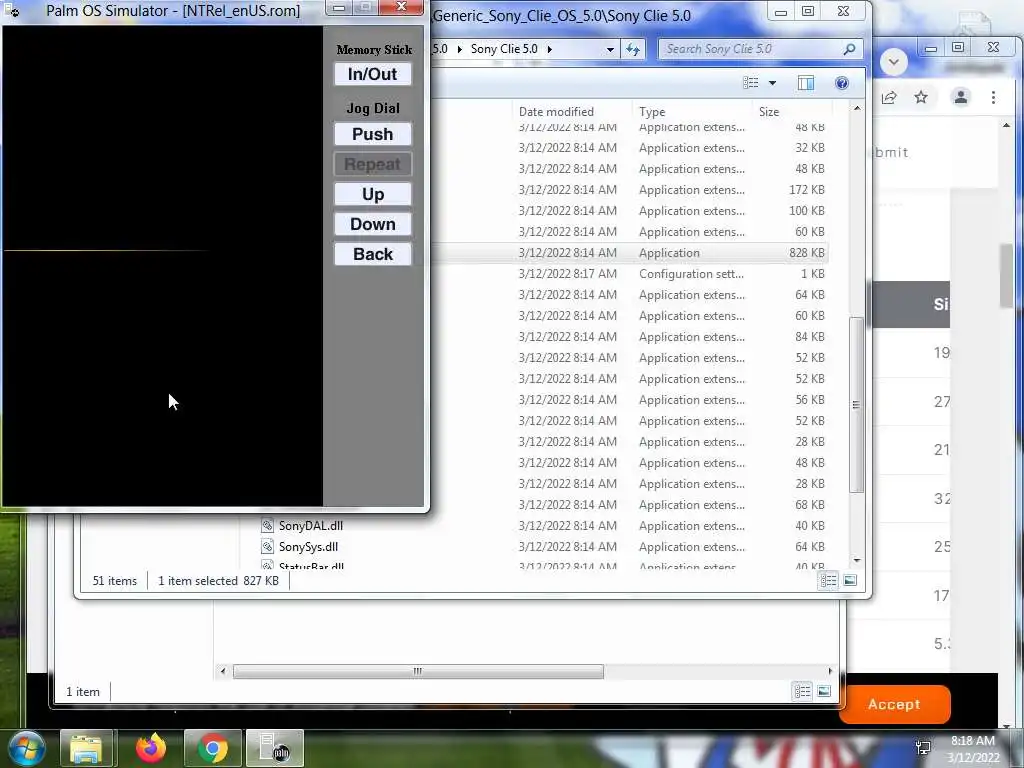The width and height of the screenshot is (1024, 768).
Task: Click the Chrome page scrollbar thumb
Action: click(1006, 276)
